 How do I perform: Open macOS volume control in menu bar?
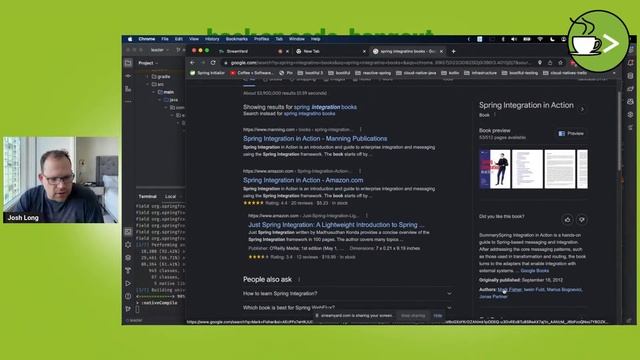click(514, 39)
